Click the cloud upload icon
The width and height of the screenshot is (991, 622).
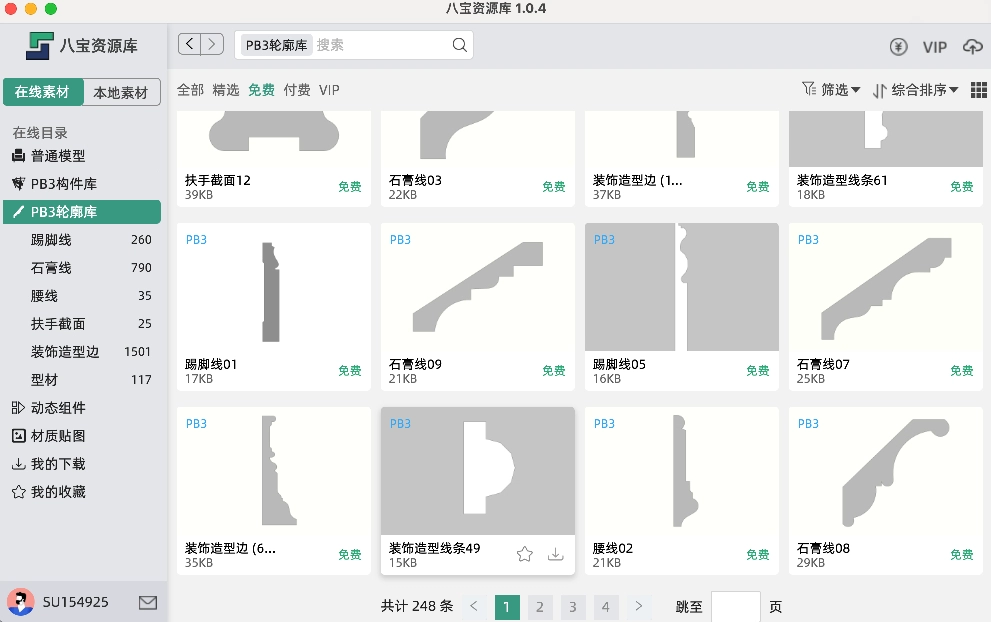pyautogui.click(x=972, y=47)
